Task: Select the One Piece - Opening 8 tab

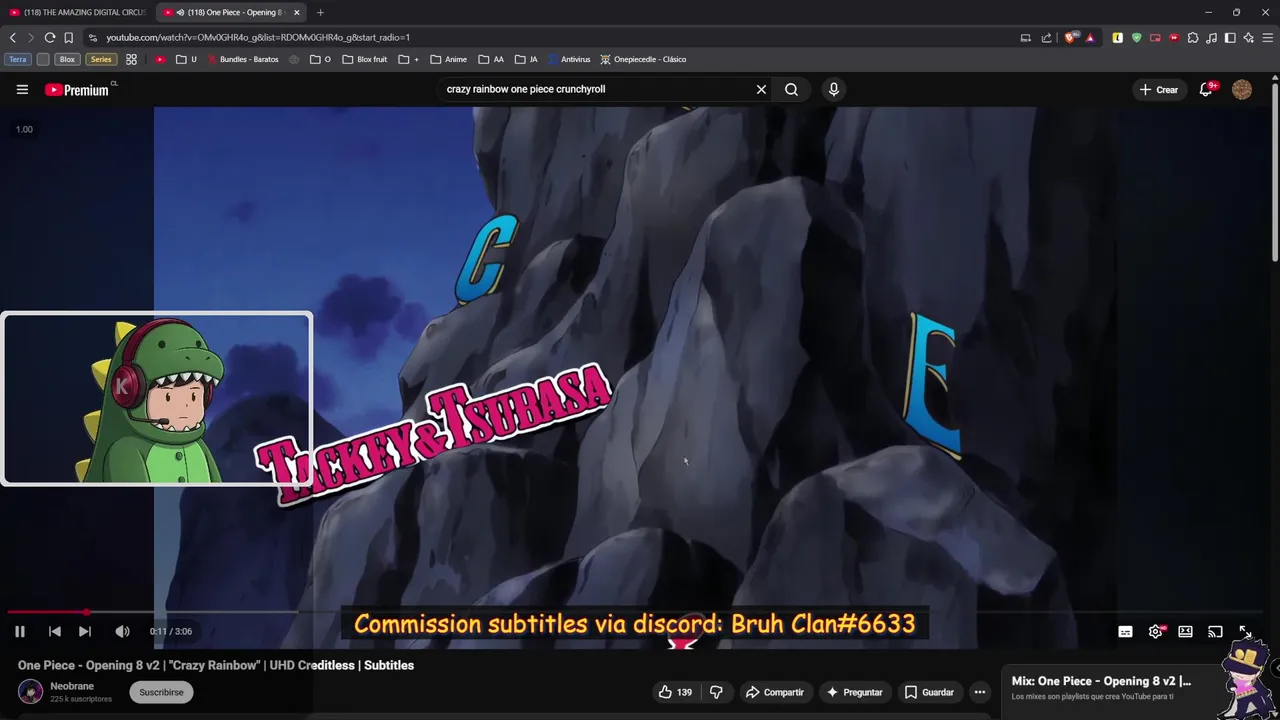Action: point(230,12)
